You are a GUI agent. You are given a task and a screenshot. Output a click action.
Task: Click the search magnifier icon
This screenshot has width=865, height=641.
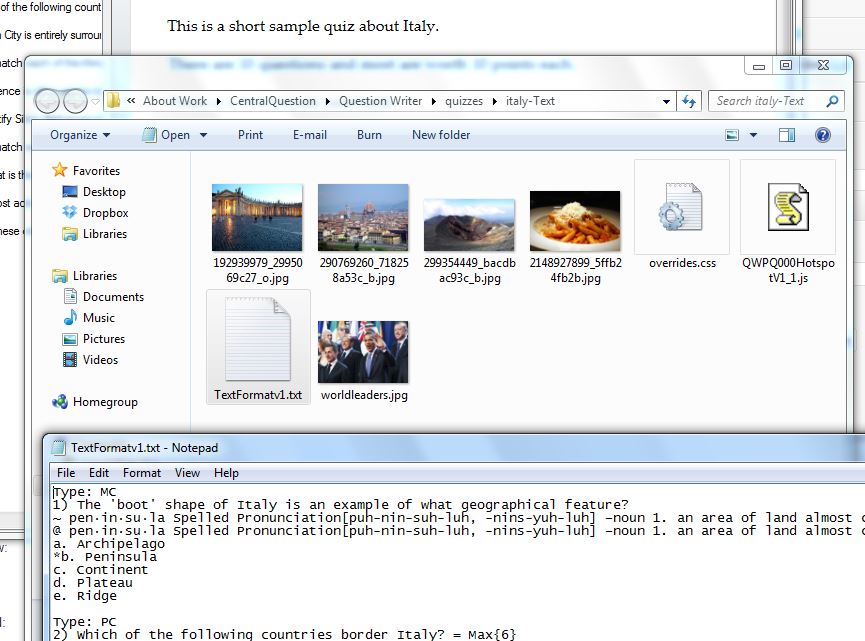[832, 101]
